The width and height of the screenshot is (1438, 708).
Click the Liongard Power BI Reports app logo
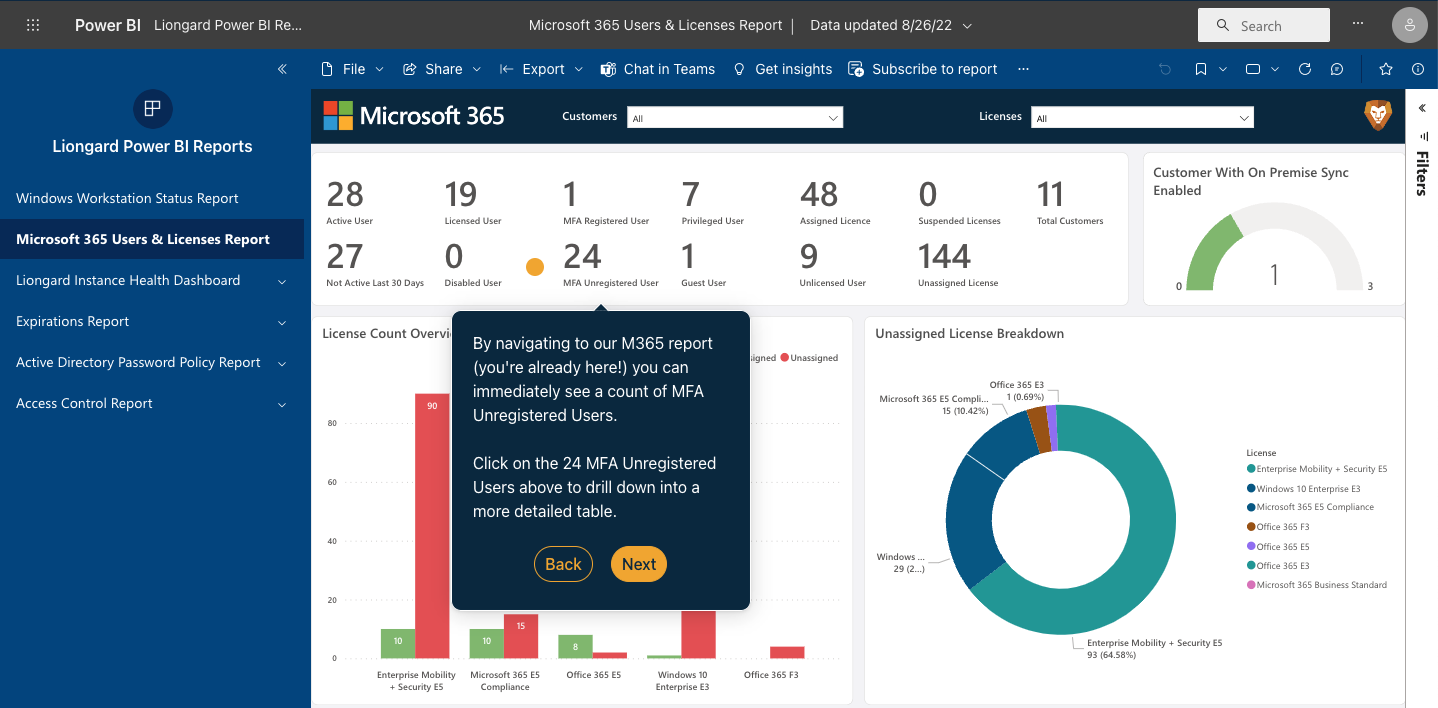pos(152,109)
